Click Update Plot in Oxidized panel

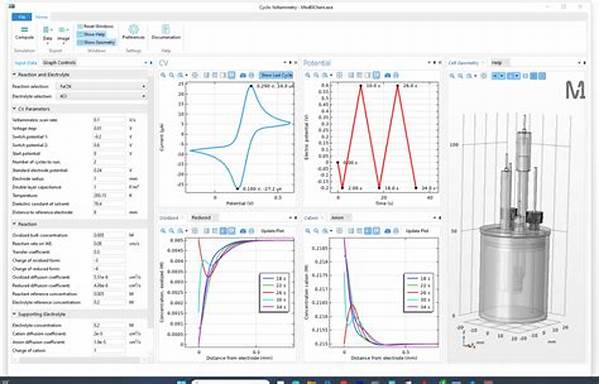(272, 231)
